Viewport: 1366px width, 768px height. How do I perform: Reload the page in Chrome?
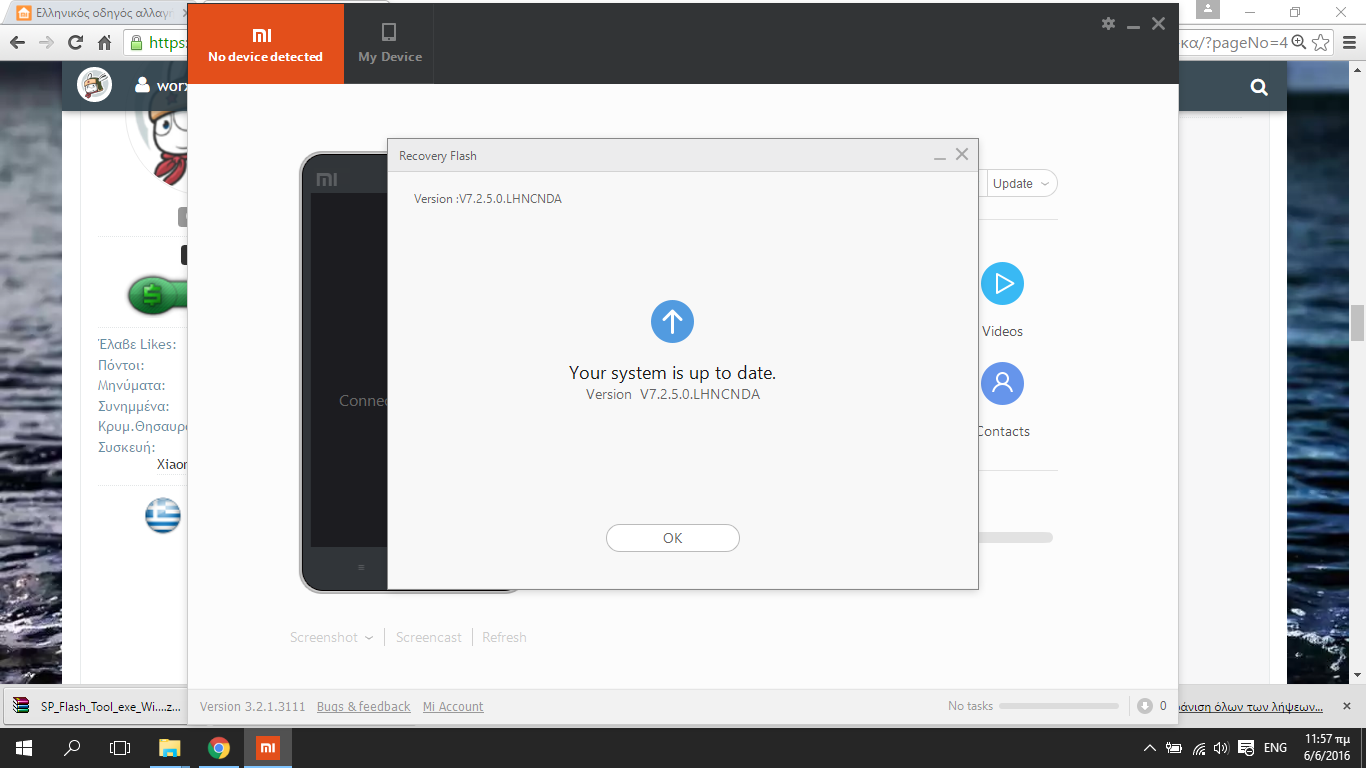tap(75, 42)
